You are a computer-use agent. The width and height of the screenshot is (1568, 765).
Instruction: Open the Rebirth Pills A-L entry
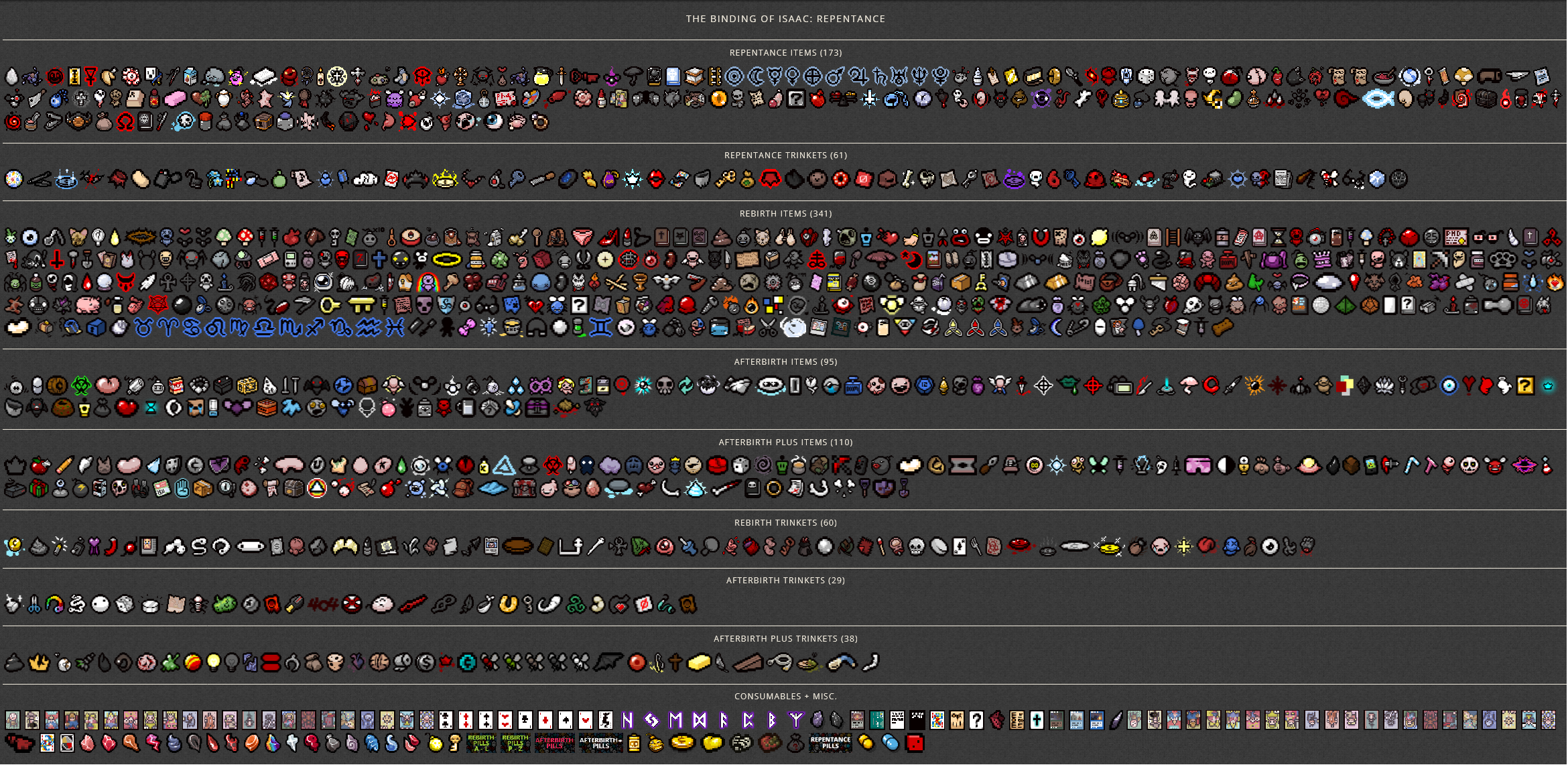480,743
